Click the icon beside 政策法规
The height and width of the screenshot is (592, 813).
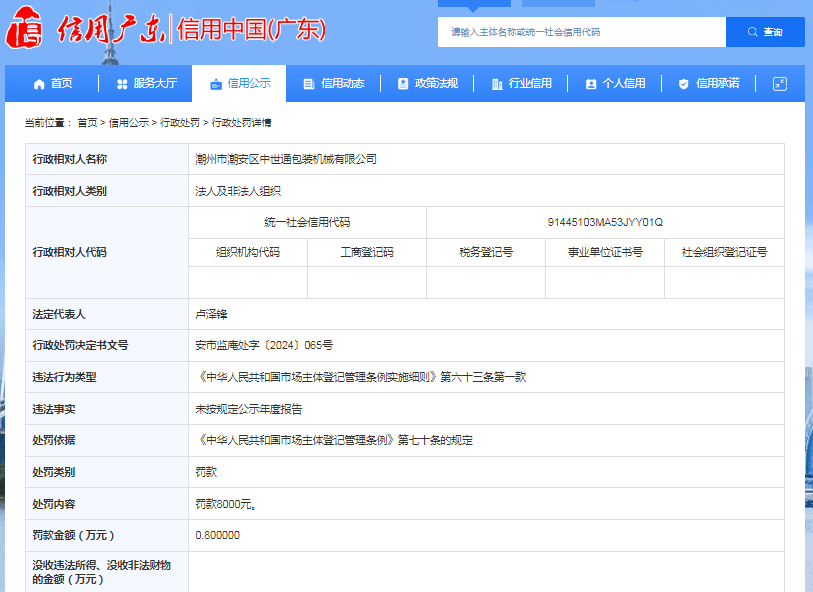coord(403,83)
